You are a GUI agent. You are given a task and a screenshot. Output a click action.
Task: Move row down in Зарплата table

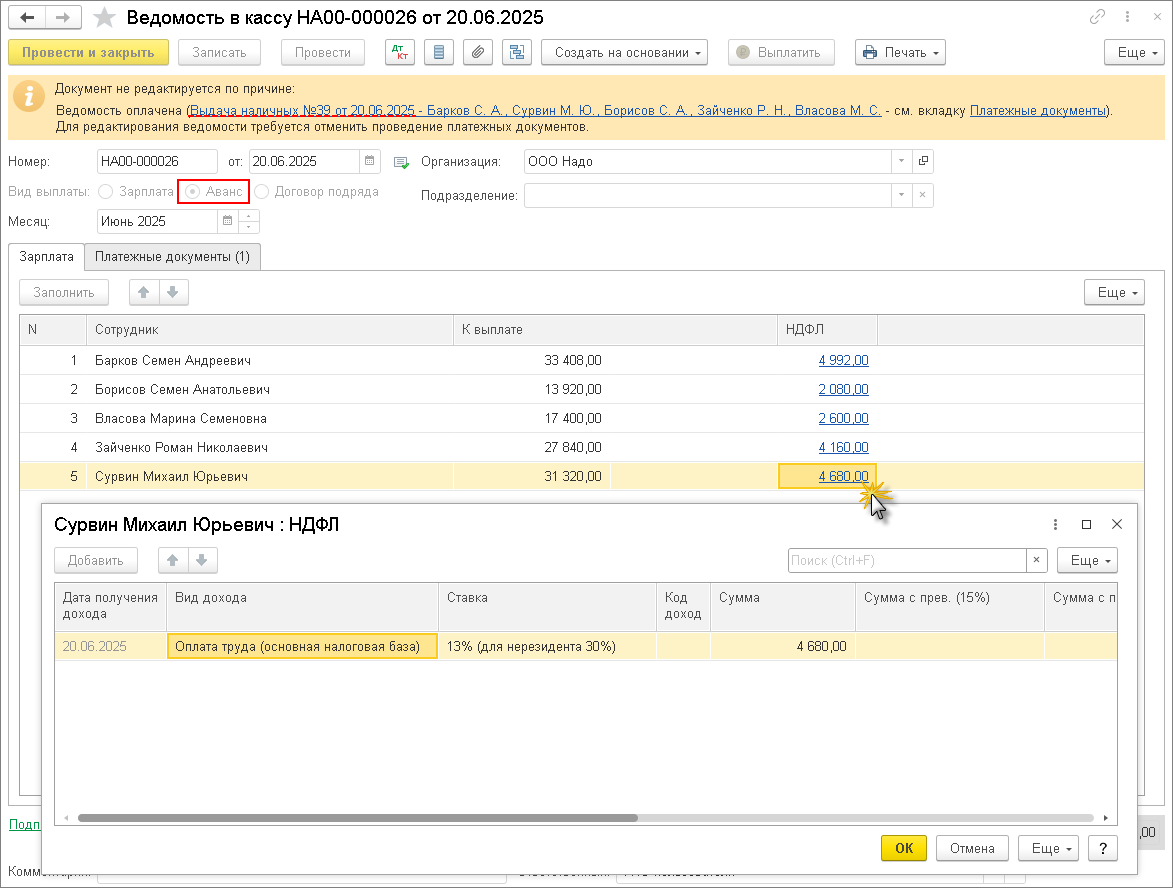(172, 292)
